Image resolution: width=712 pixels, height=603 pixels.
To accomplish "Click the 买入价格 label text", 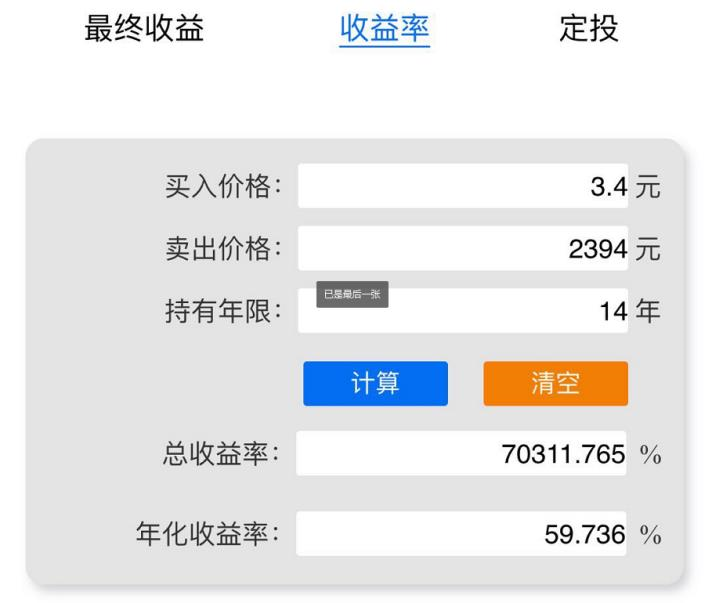I will (x=223, y=187).
